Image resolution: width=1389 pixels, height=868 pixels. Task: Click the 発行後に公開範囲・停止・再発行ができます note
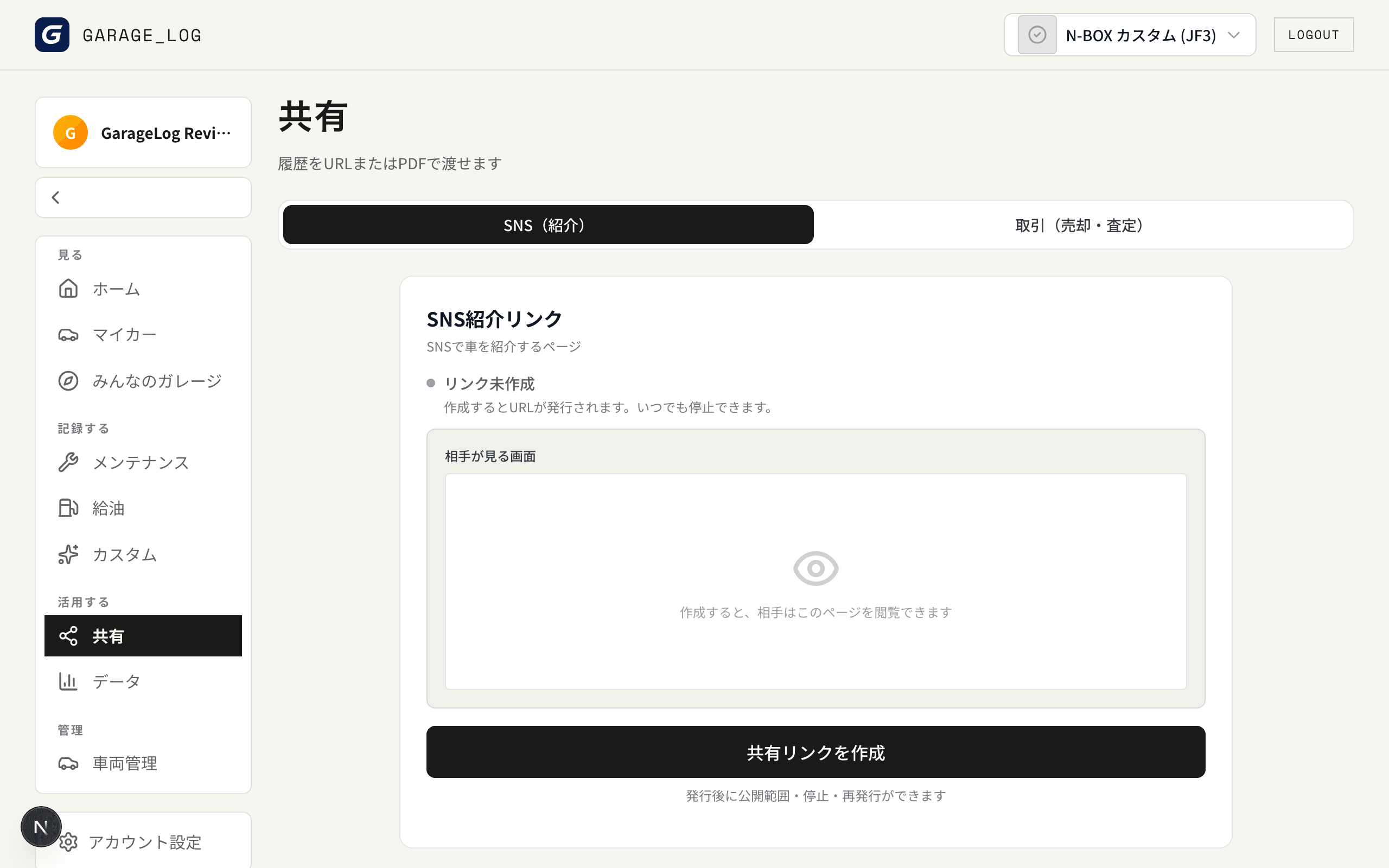tap(815, 796)
